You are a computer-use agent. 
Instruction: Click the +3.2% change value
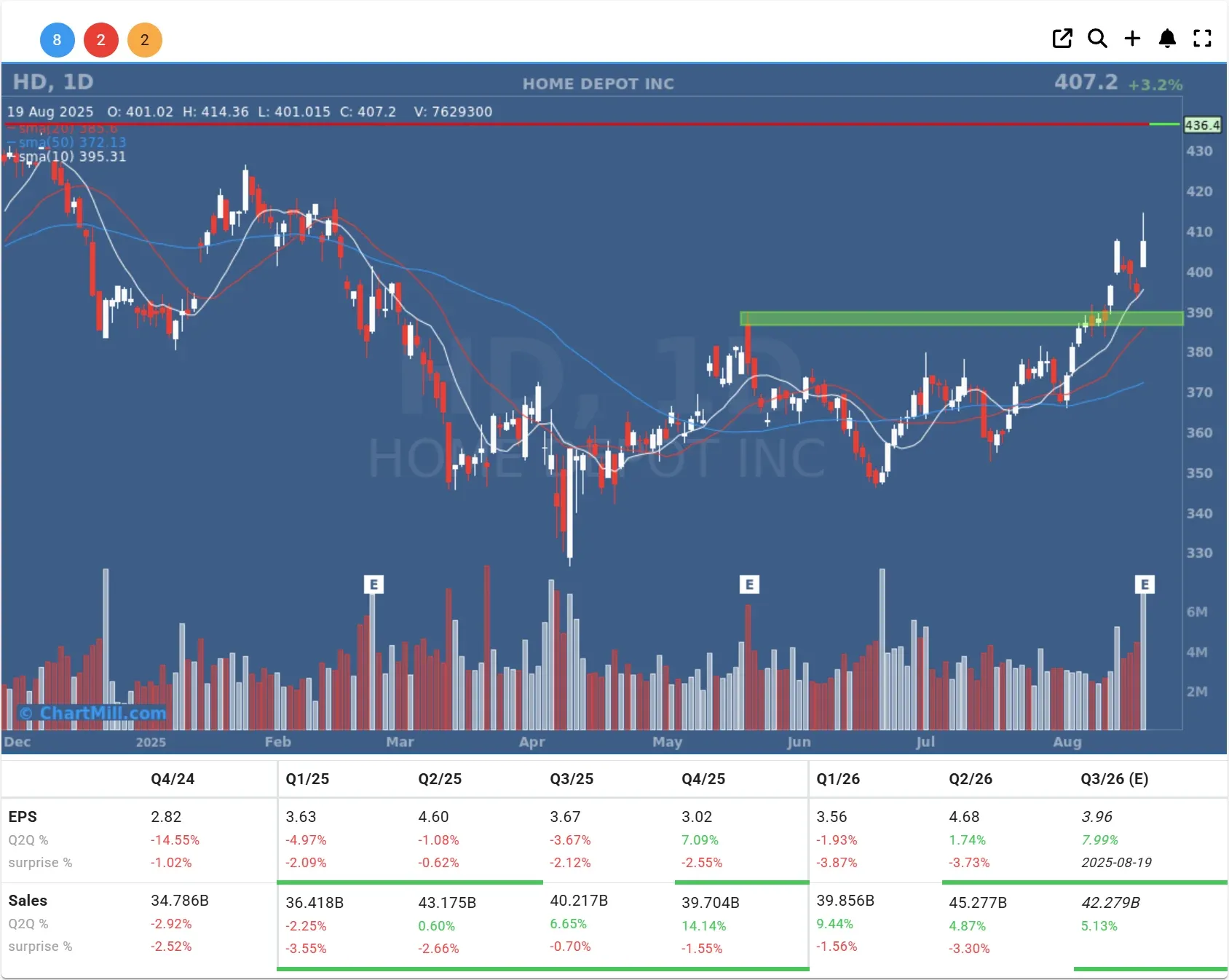[x=1155, y=85]
